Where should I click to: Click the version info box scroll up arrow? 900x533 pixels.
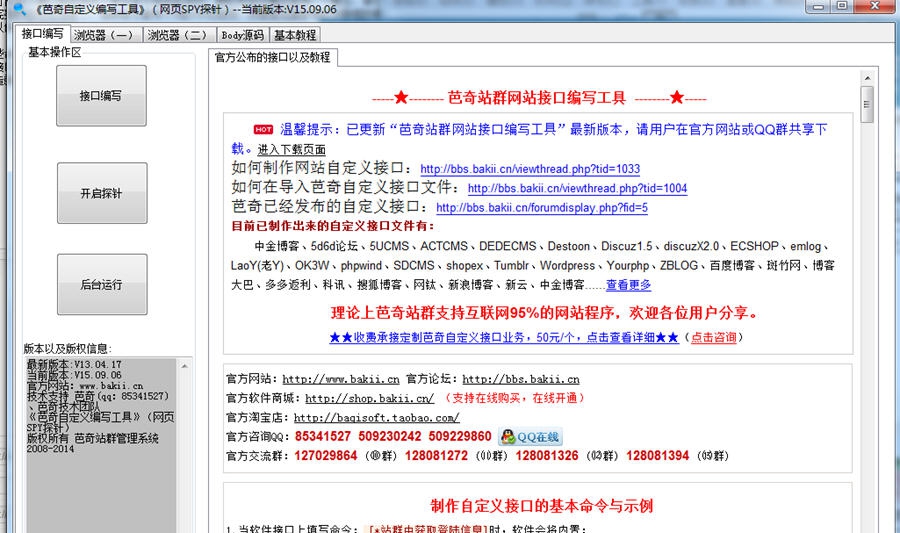pyautogui.click(x=185, y=365)
